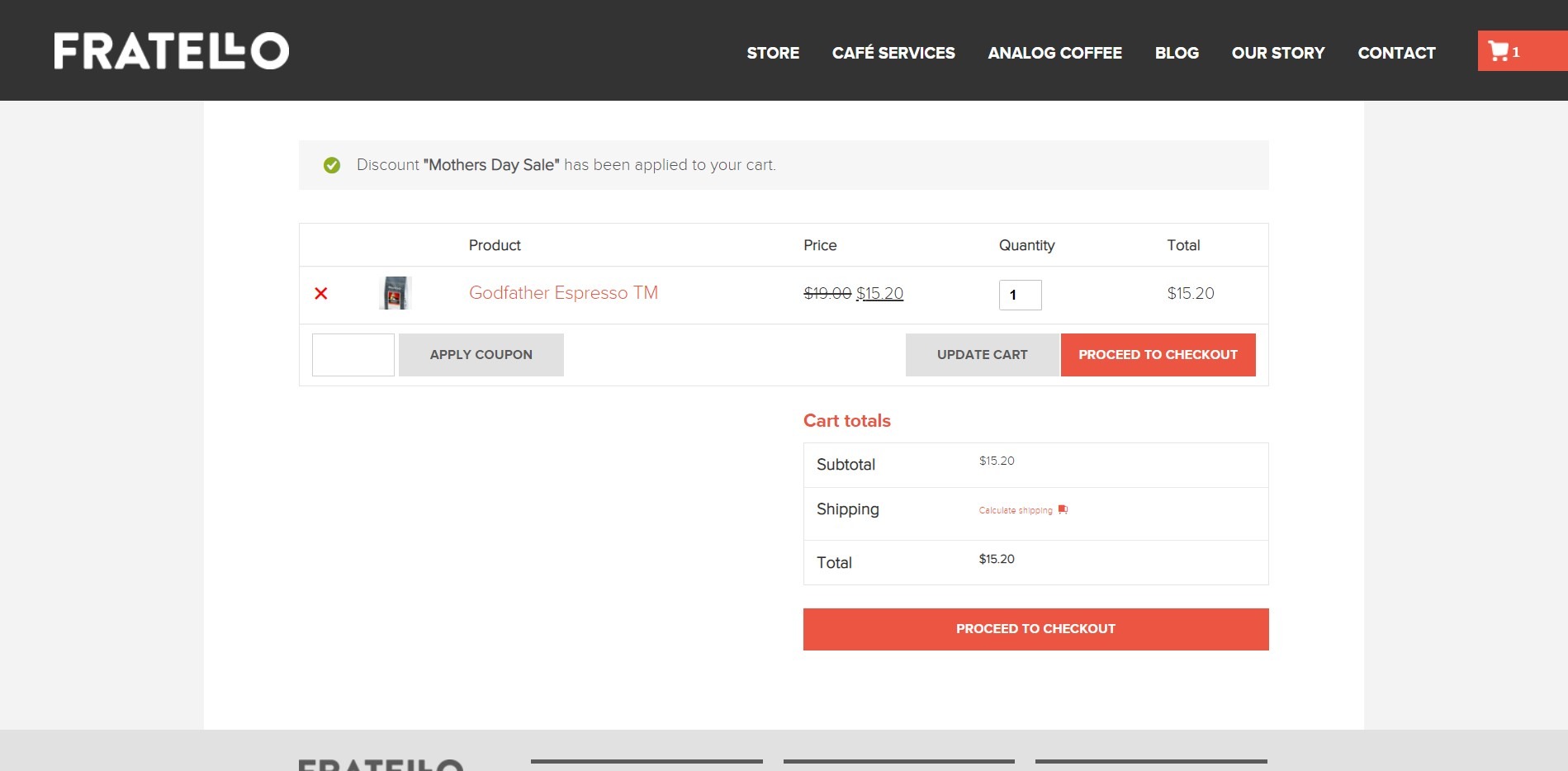Click the quantity input field
The height and width of the screenshot is (771, 1568).
(1021, 295)
